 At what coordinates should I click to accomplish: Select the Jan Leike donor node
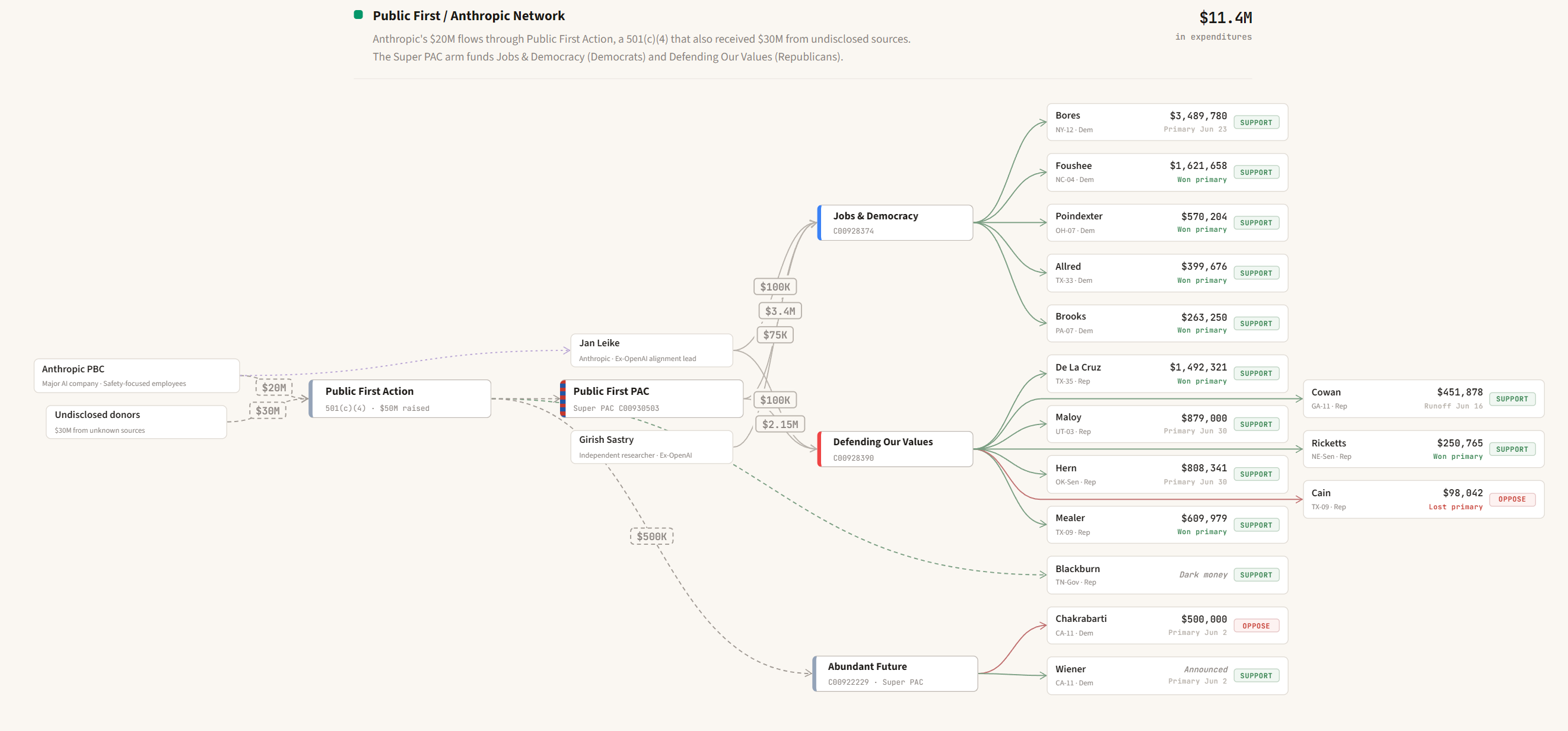651,350
